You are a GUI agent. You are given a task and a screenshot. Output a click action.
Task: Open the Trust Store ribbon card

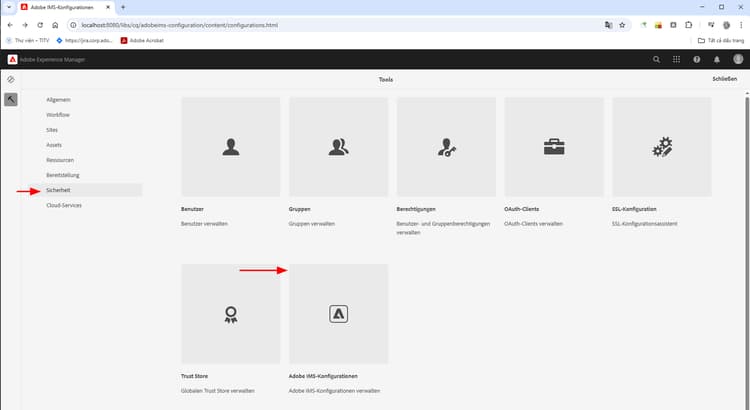pos(231,314)
